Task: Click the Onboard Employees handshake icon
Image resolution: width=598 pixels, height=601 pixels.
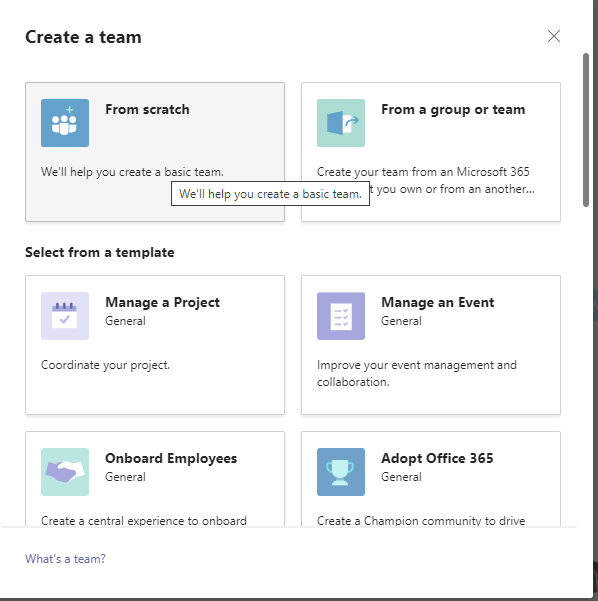Action: point(65,472)
